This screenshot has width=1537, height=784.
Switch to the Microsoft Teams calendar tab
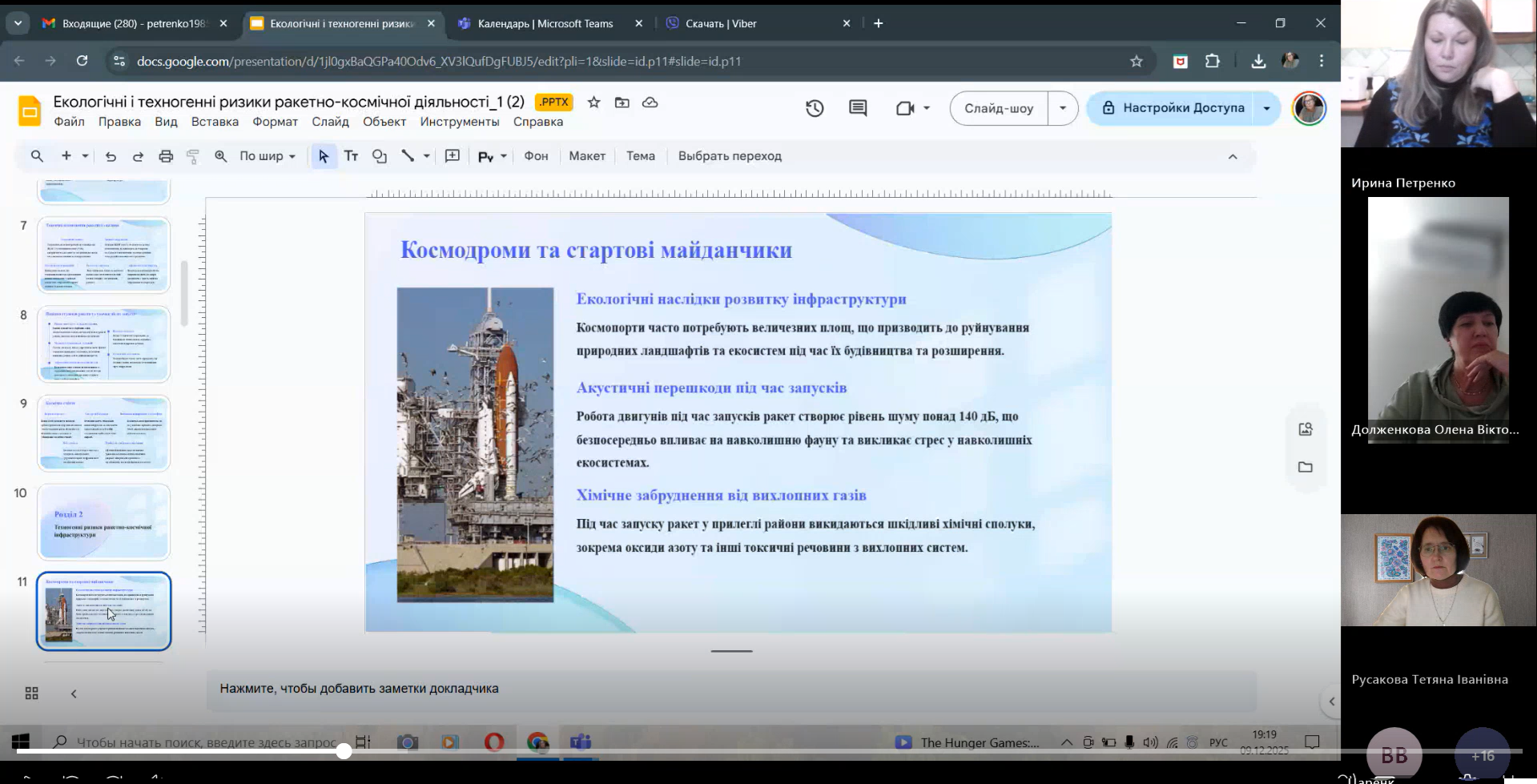pos(545,23)
